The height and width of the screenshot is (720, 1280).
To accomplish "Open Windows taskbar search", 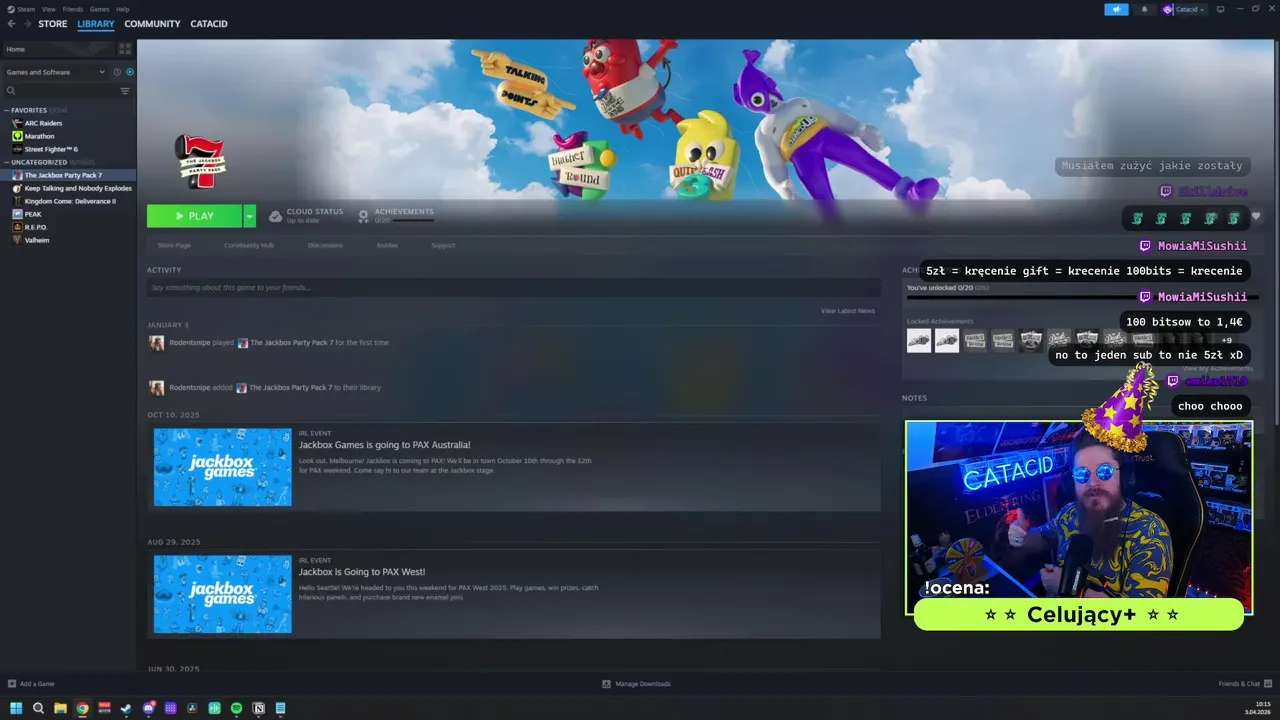I will point(38,708).
